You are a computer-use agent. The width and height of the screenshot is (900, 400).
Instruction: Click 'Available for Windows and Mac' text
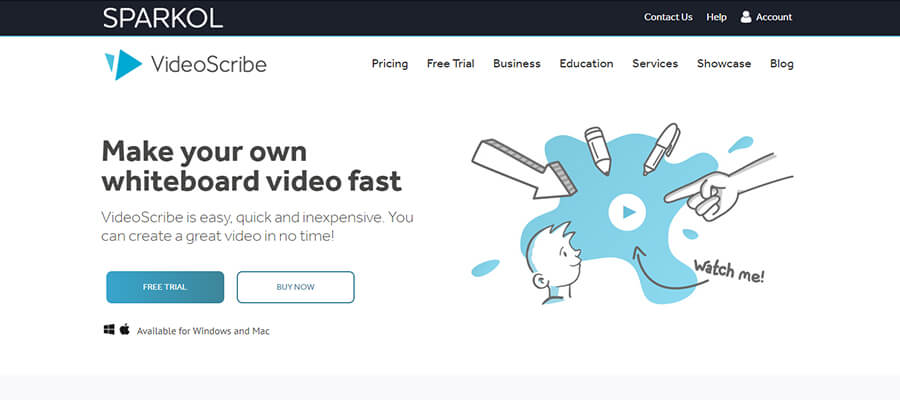click(x=203, y=331)
